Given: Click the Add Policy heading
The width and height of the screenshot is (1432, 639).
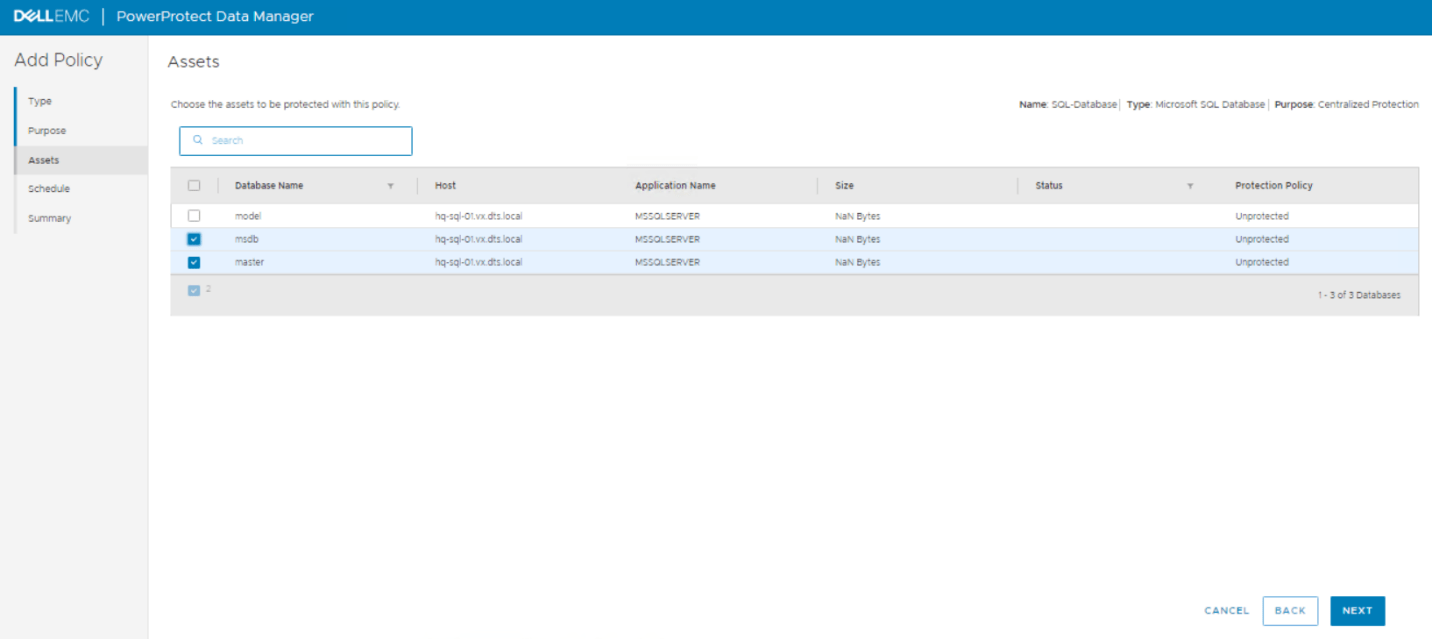Looking at the screenshot, I should (58, 60).
